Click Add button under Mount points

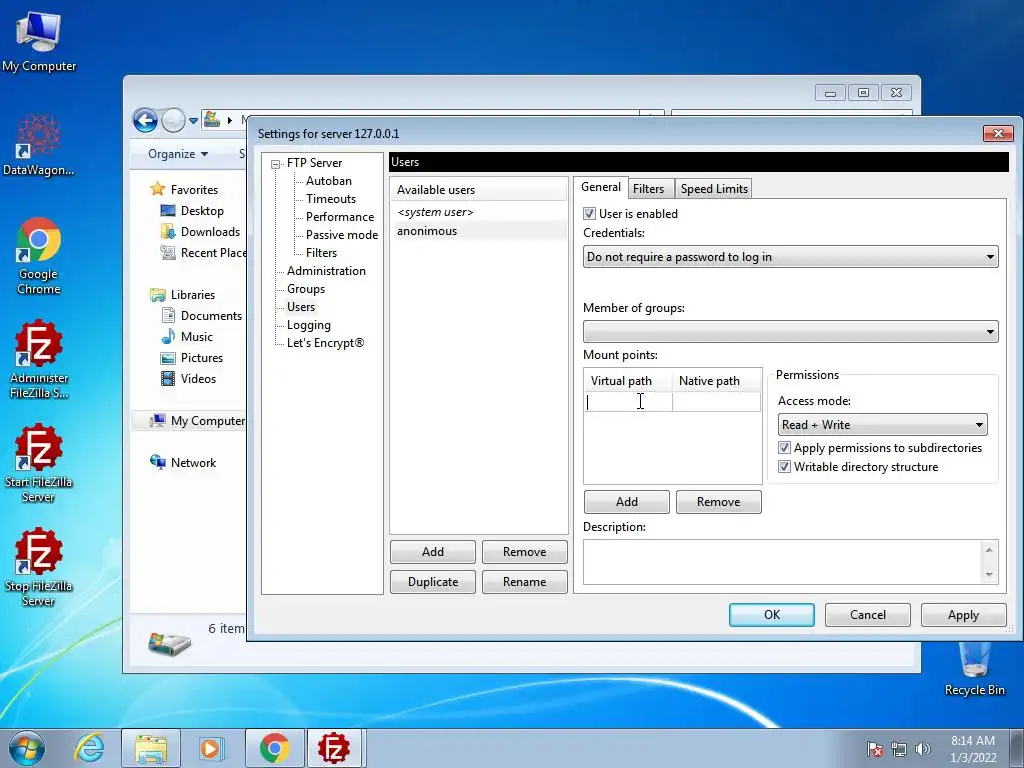tap(626, 502)
